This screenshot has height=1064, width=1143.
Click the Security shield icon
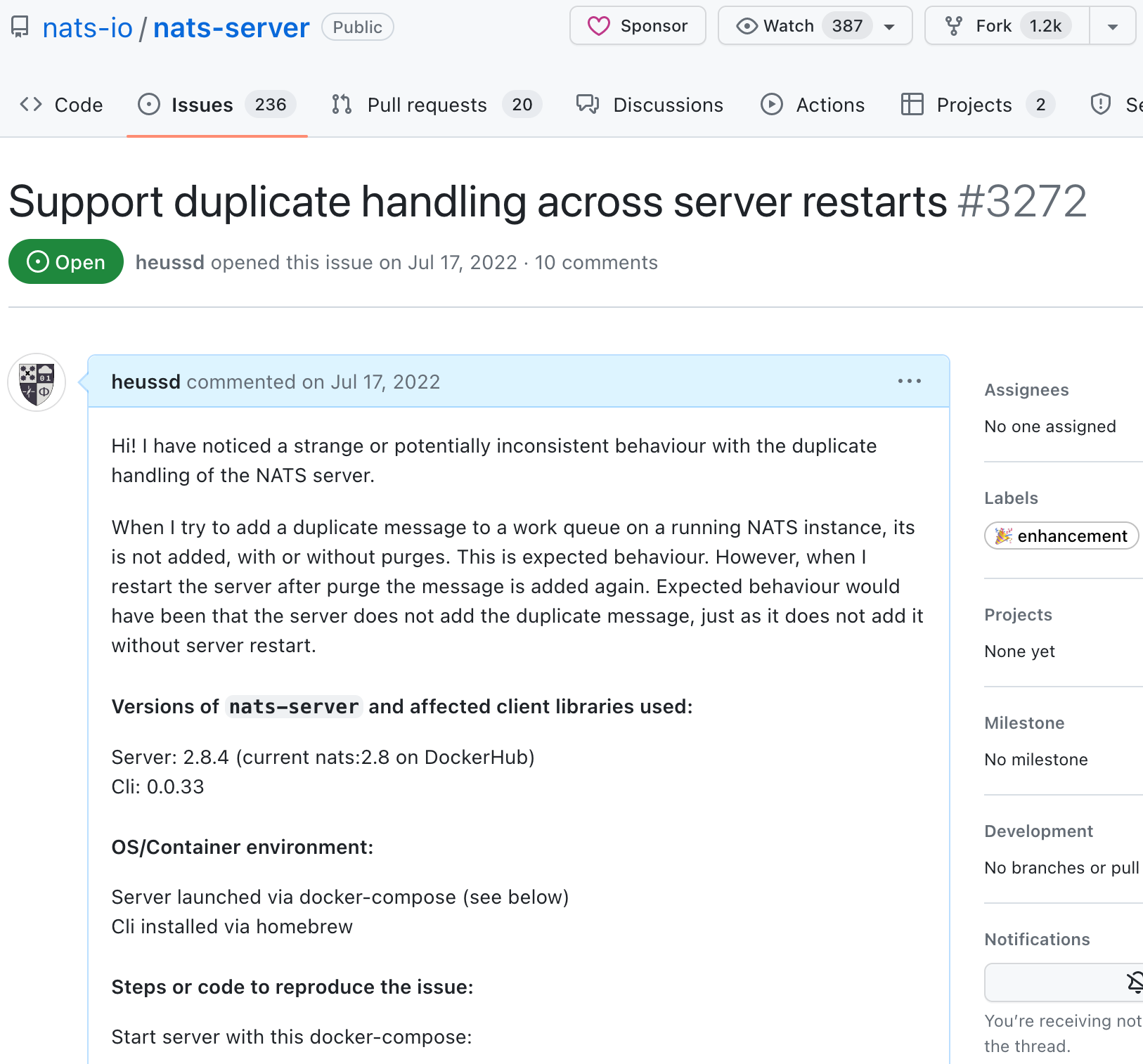(x=1100, y=105)
